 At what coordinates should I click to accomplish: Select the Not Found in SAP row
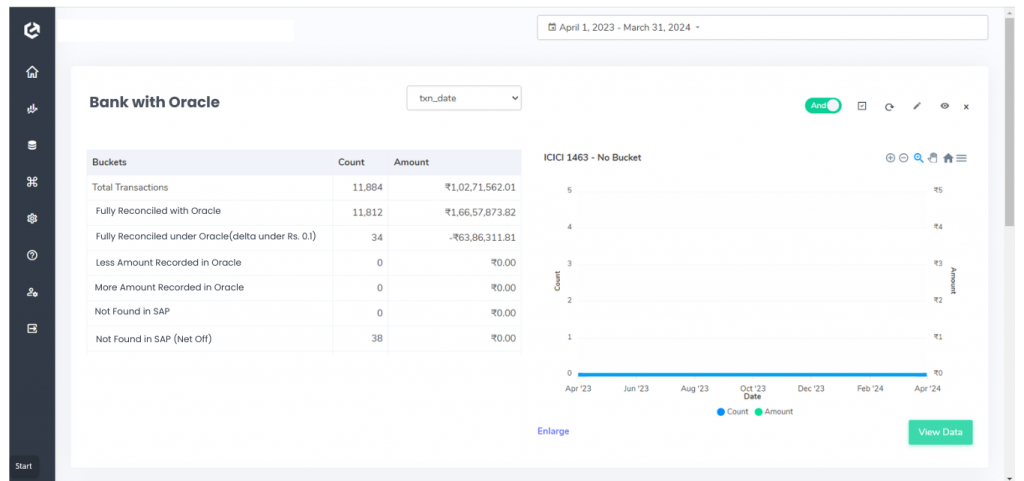(304, 313)
